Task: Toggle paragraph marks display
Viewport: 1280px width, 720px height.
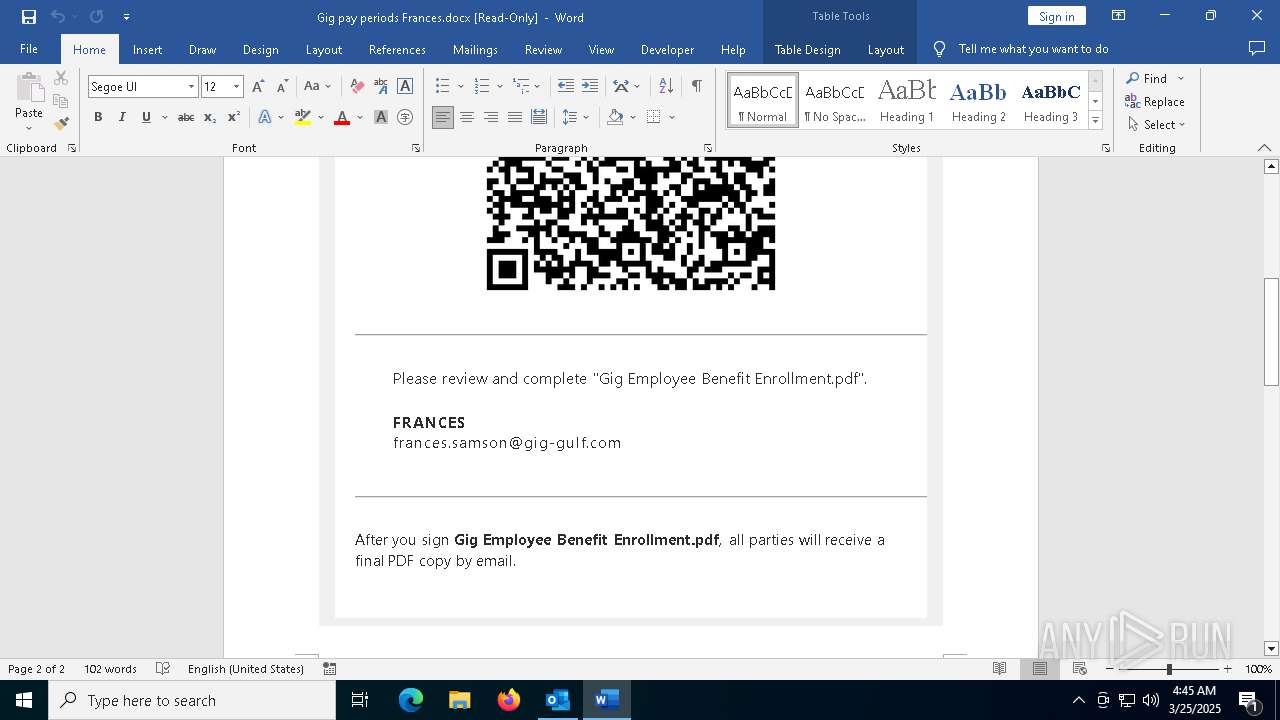Action: click(697, 87)
